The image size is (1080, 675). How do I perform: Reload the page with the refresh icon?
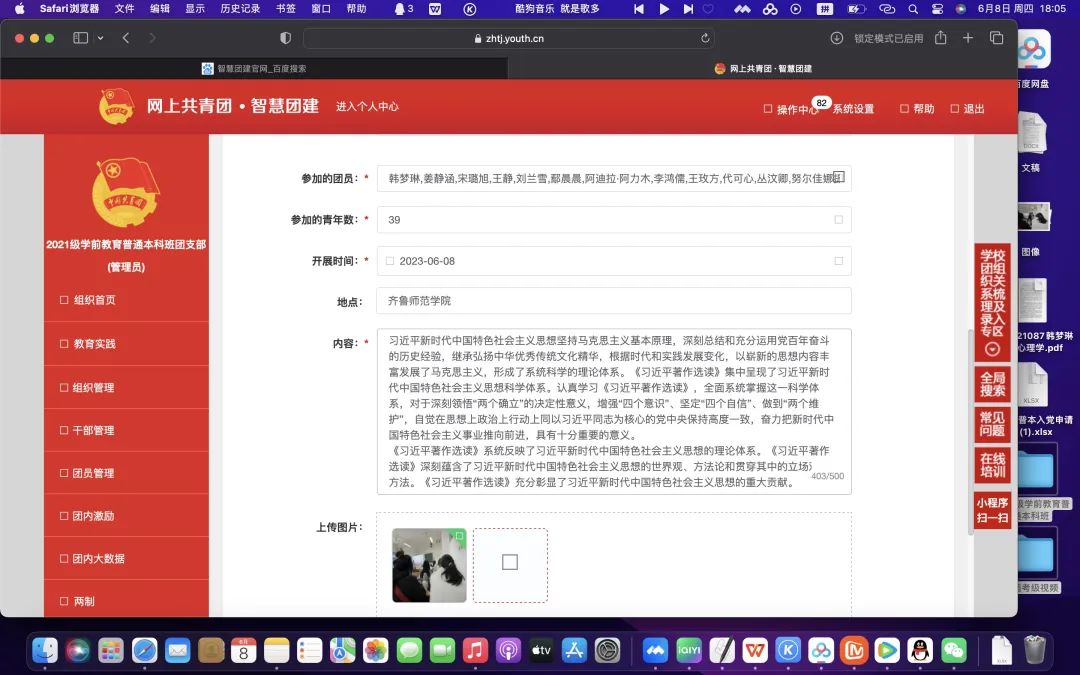(x=706, y=38)
